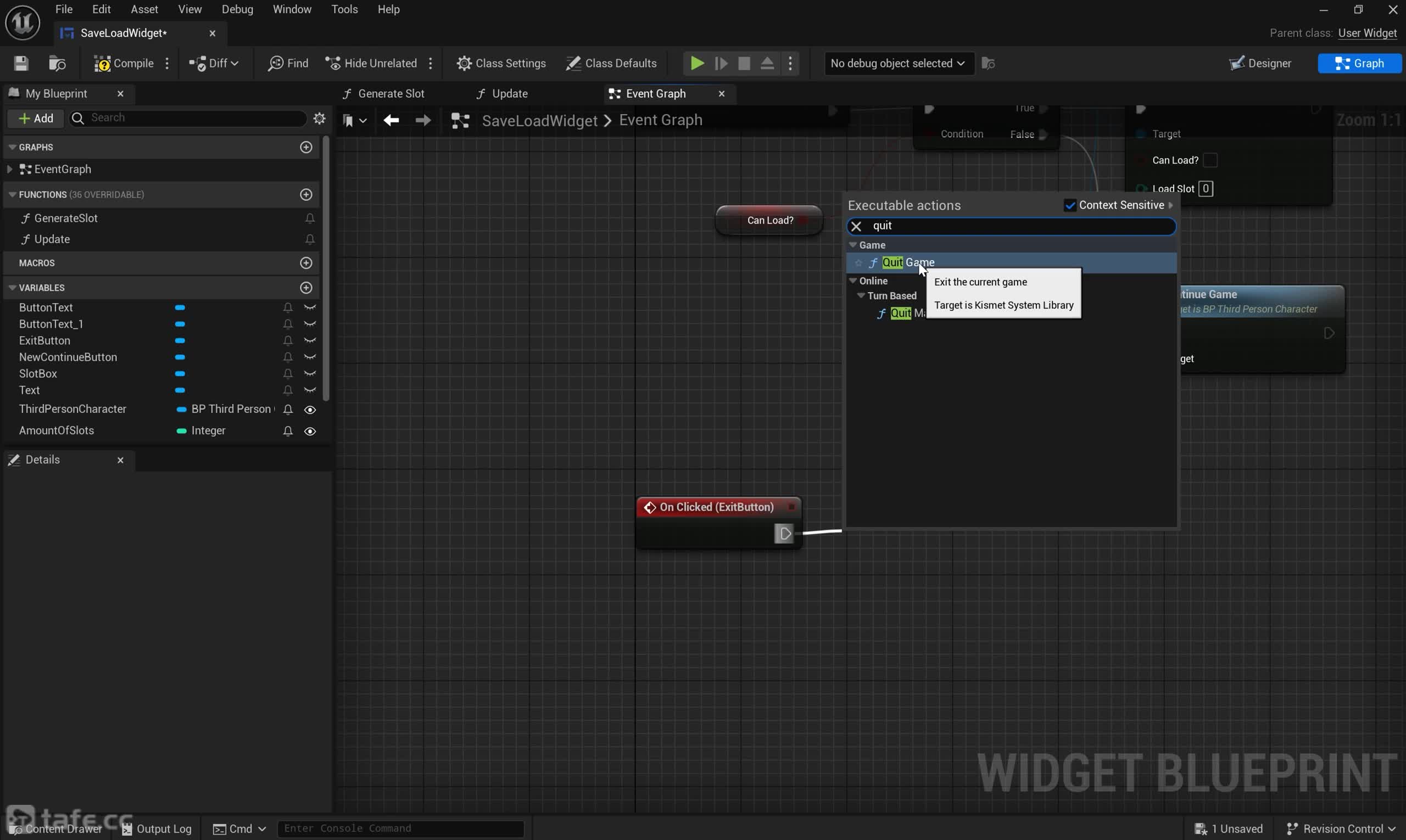Image resolution: width=1406 pixels, height=840 pixels.
Task: Open the User Widget parent class link
Action: 1367,33
